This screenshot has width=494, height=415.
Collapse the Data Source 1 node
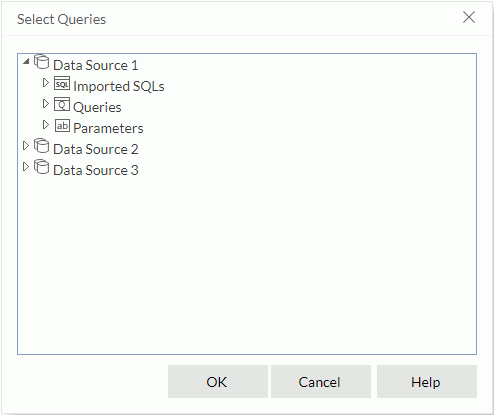[26, 61]
